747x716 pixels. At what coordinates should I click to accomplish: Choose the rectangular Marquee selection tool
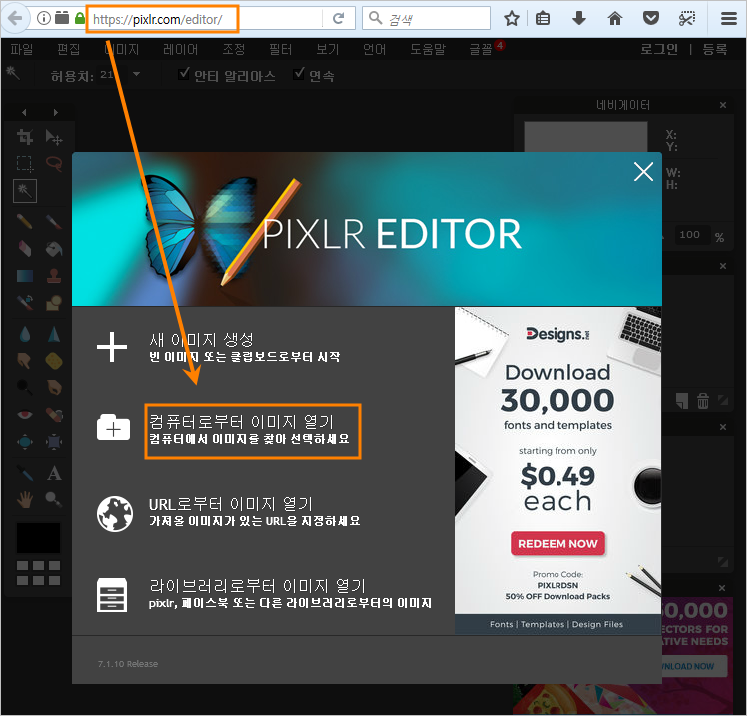pyautogui.click(x=25, y=163)
